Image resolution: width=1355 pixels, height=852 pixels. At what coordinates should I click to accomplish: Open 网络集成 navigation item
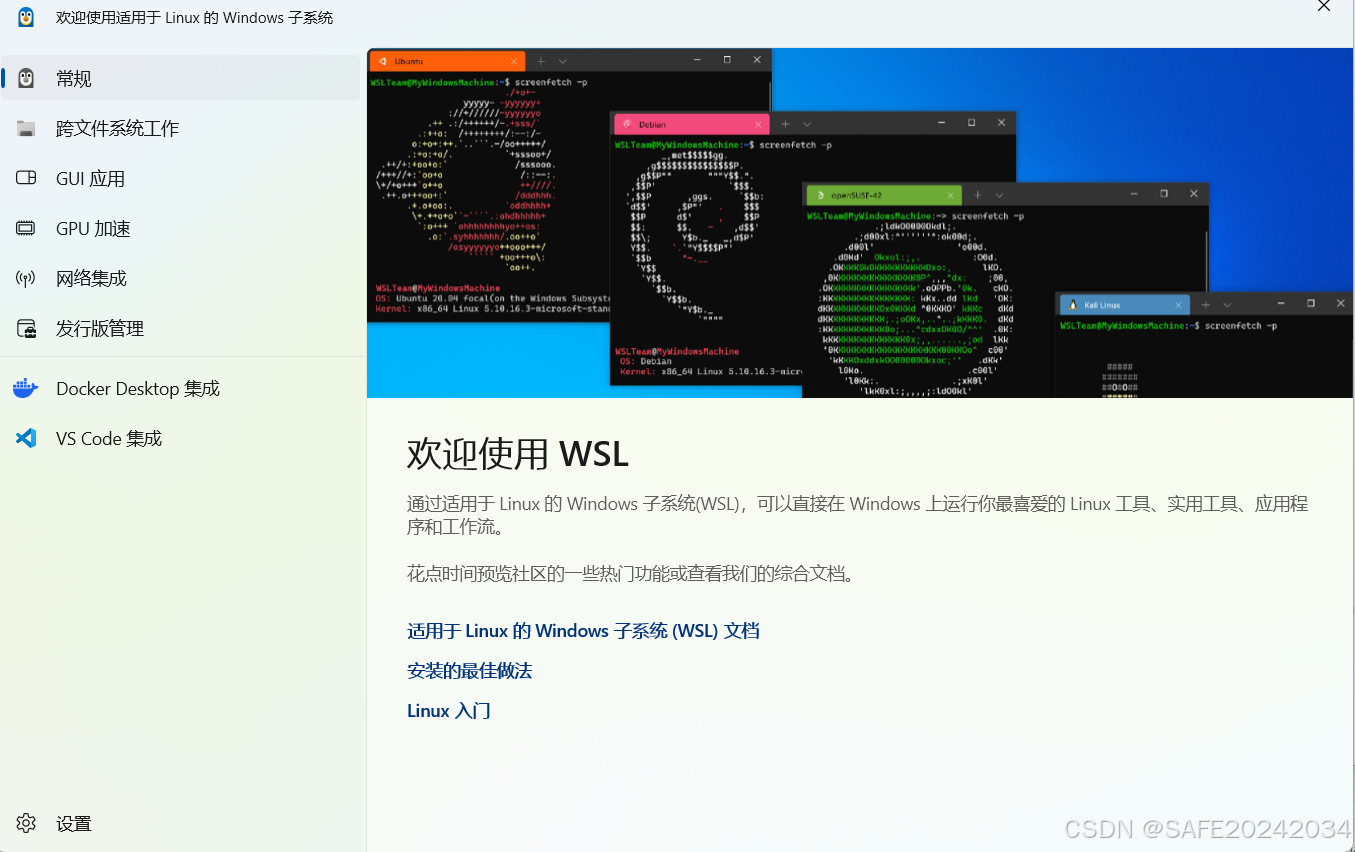tap(181, 278)
